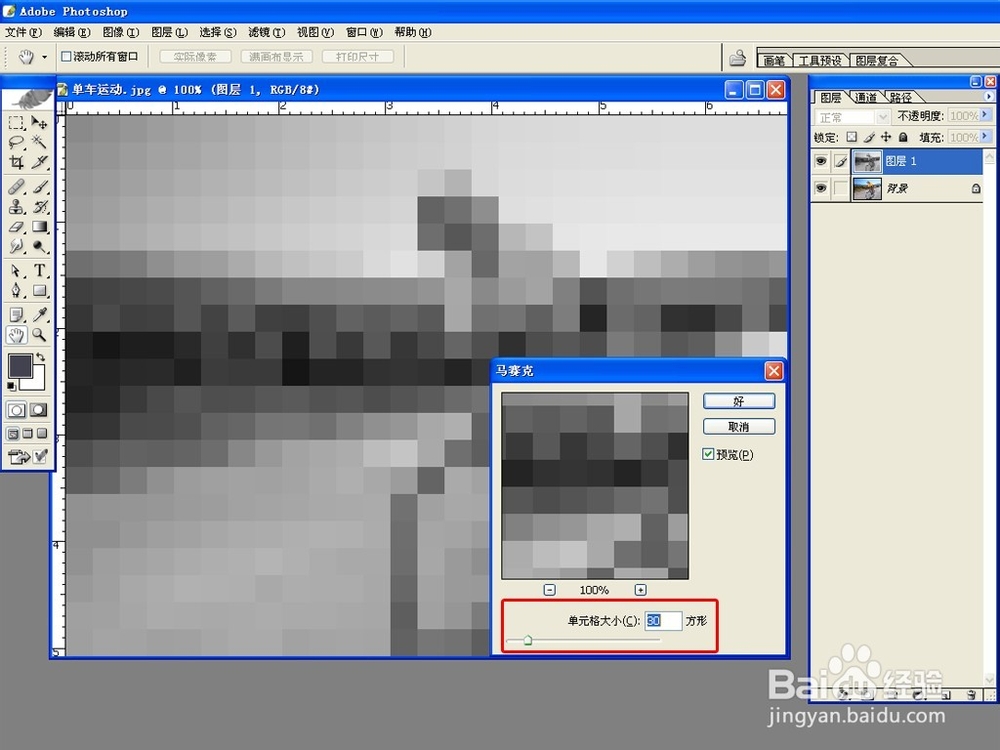The height and width of the screenshot is (750, 1000).
Task: Switch to the 路径 tab
Action: pyautogui.click(x=901, y=98)
